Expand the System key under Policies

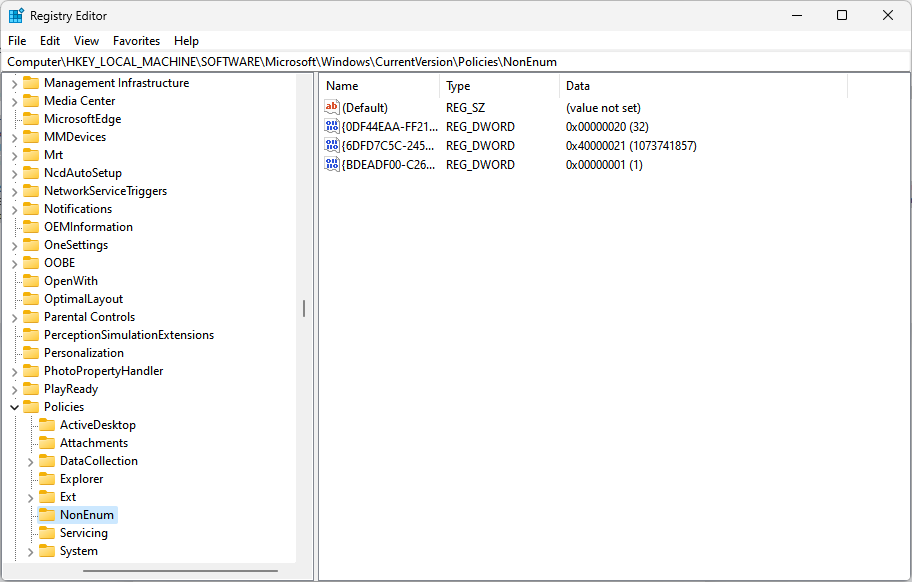(30, 552)
